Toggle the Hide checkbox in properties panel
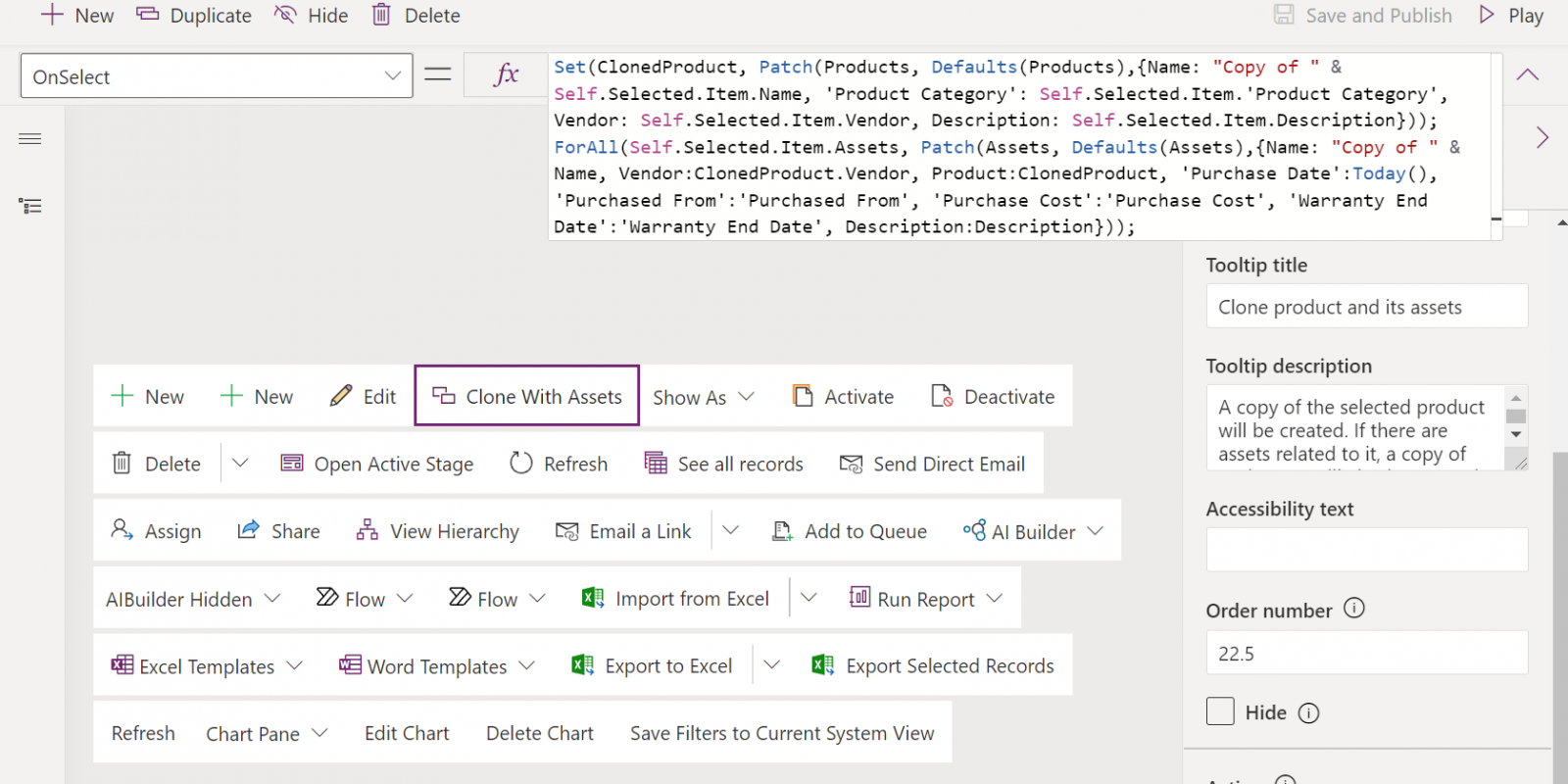The height and width of the screenshot is (784, 1568). point(1220,711)
